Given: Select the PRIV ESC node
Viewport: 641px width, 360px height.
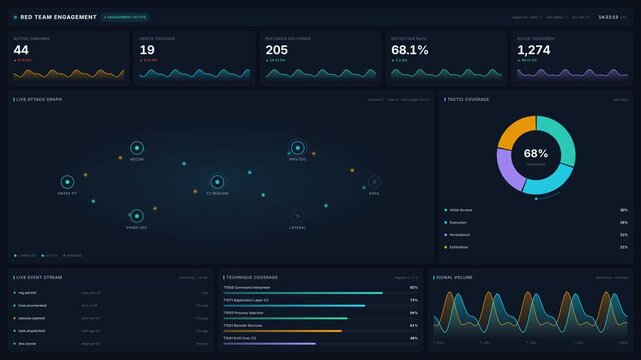Looking at the screenshot, I should coord(298,148).
